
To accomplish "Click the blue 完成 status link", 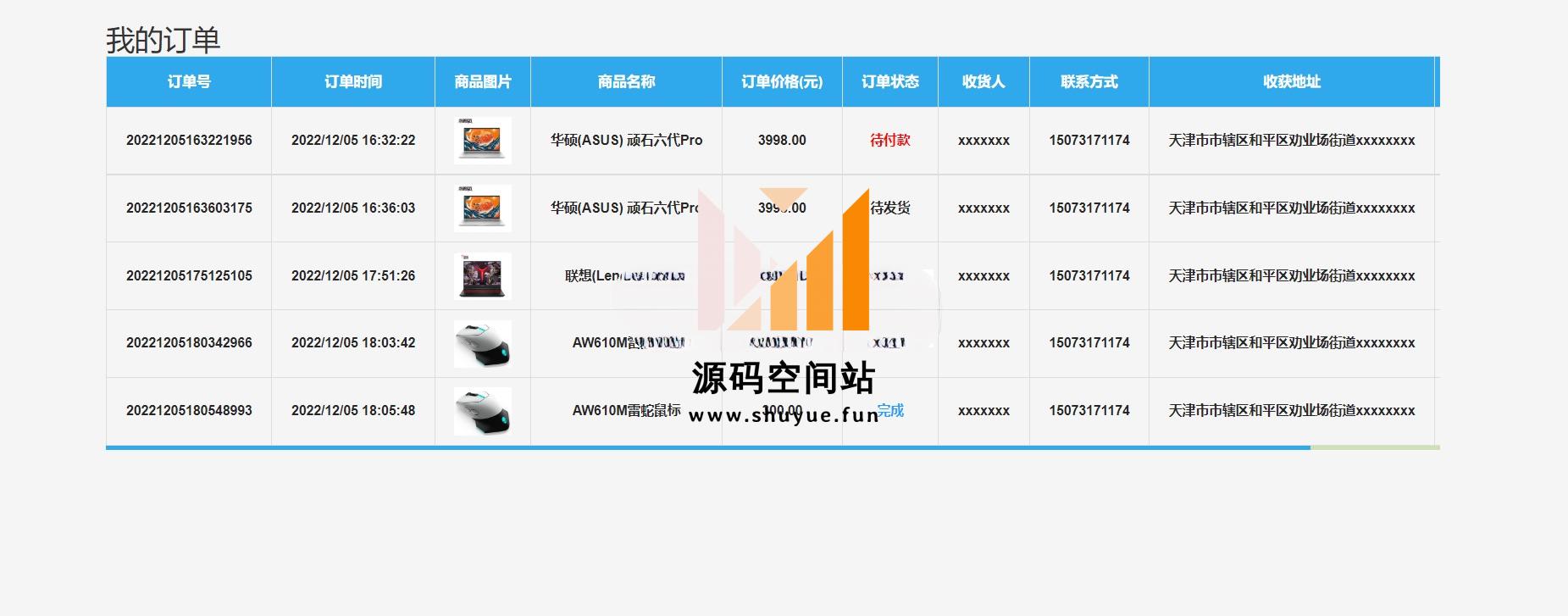I will click(890, 411).
